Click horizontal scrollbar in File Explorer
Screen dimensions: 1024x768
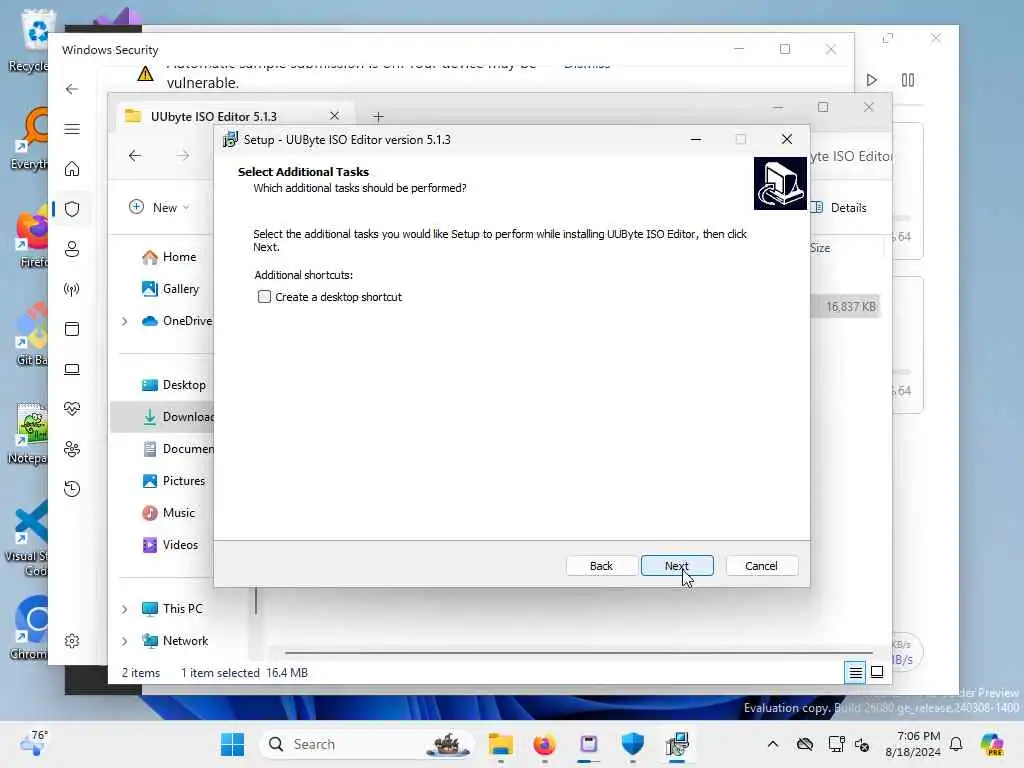click(579, 652)
